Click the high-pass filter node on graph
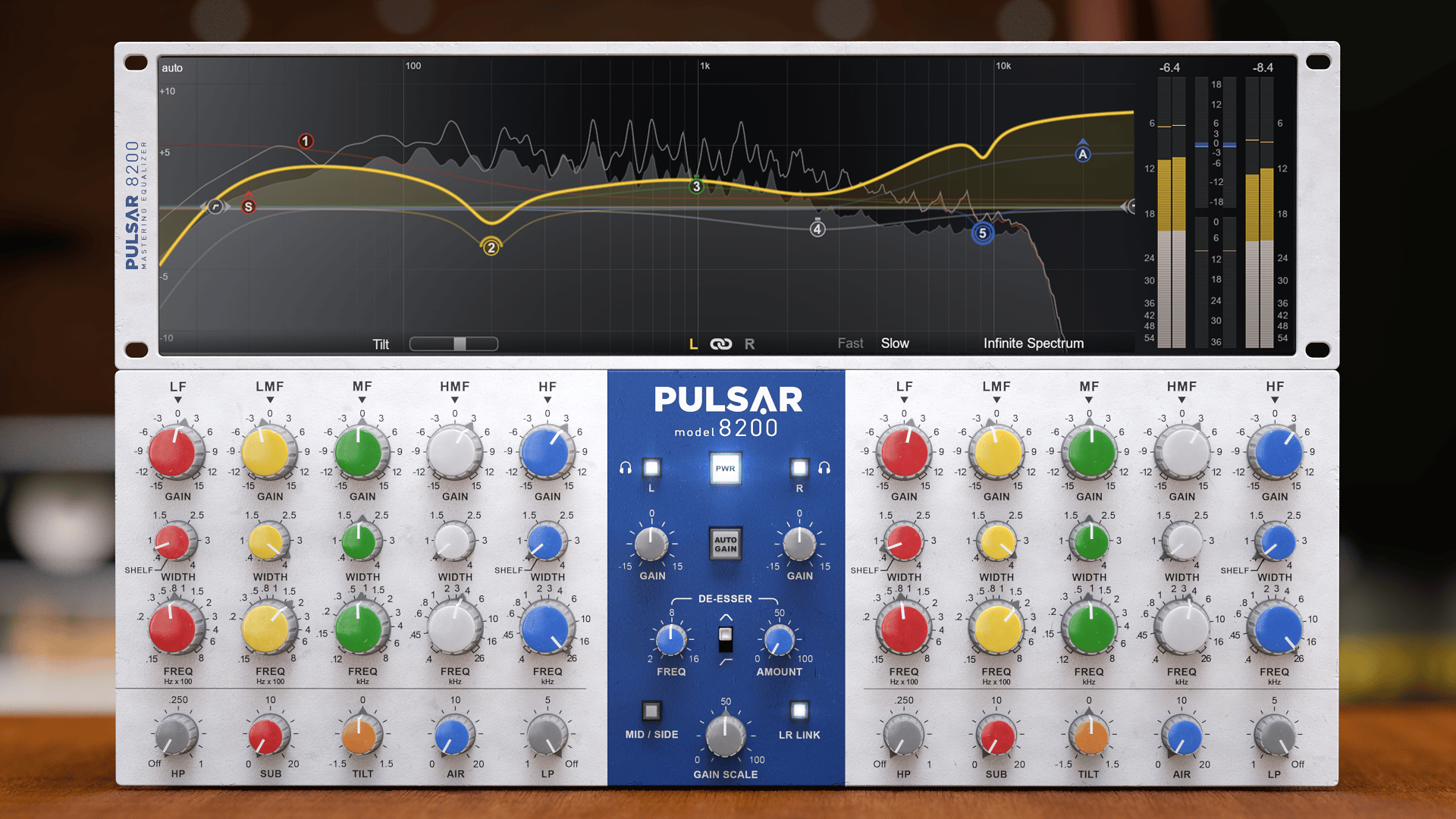 pos(215,206)
